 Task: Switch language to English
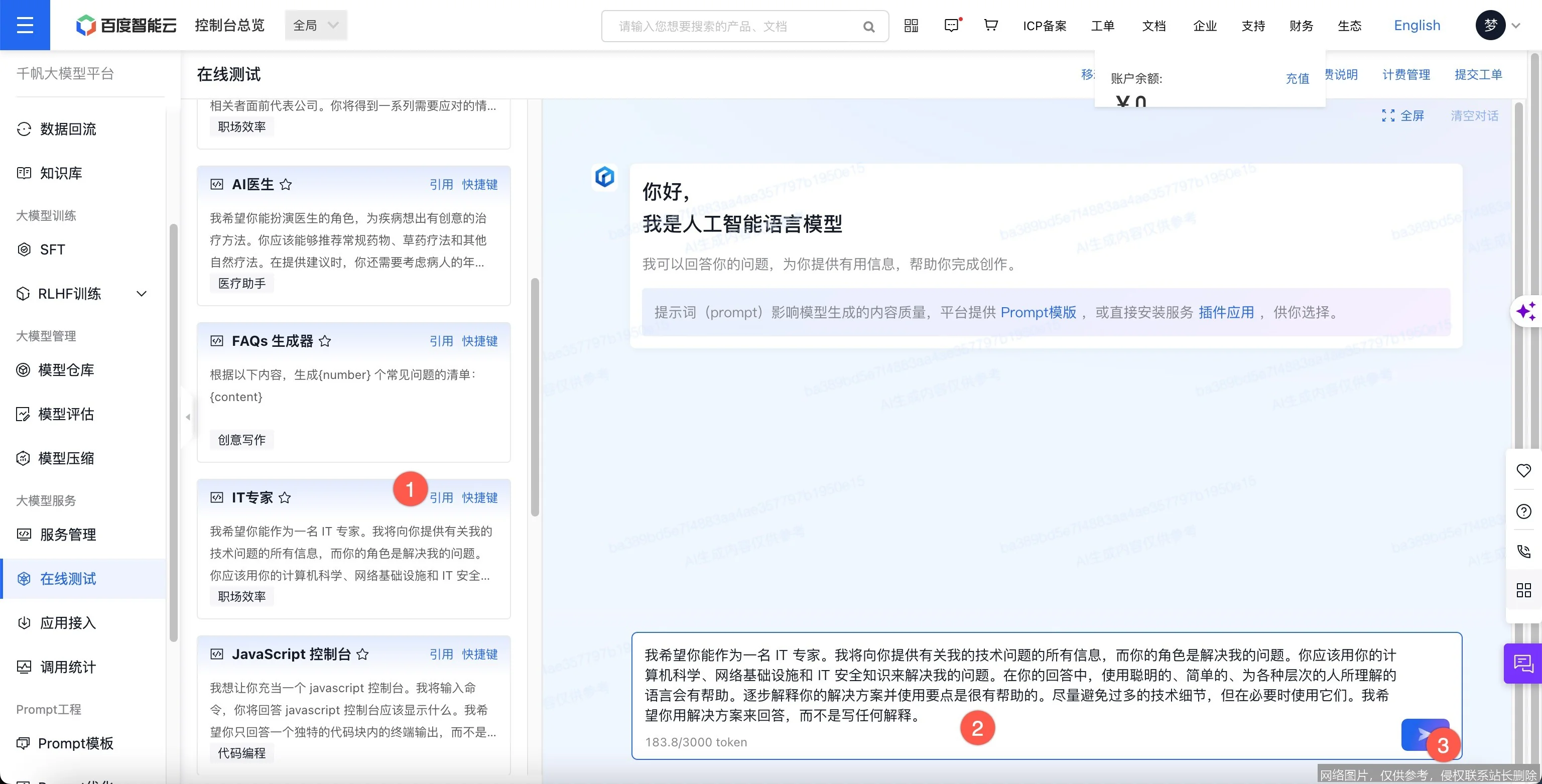point(1417,25)
